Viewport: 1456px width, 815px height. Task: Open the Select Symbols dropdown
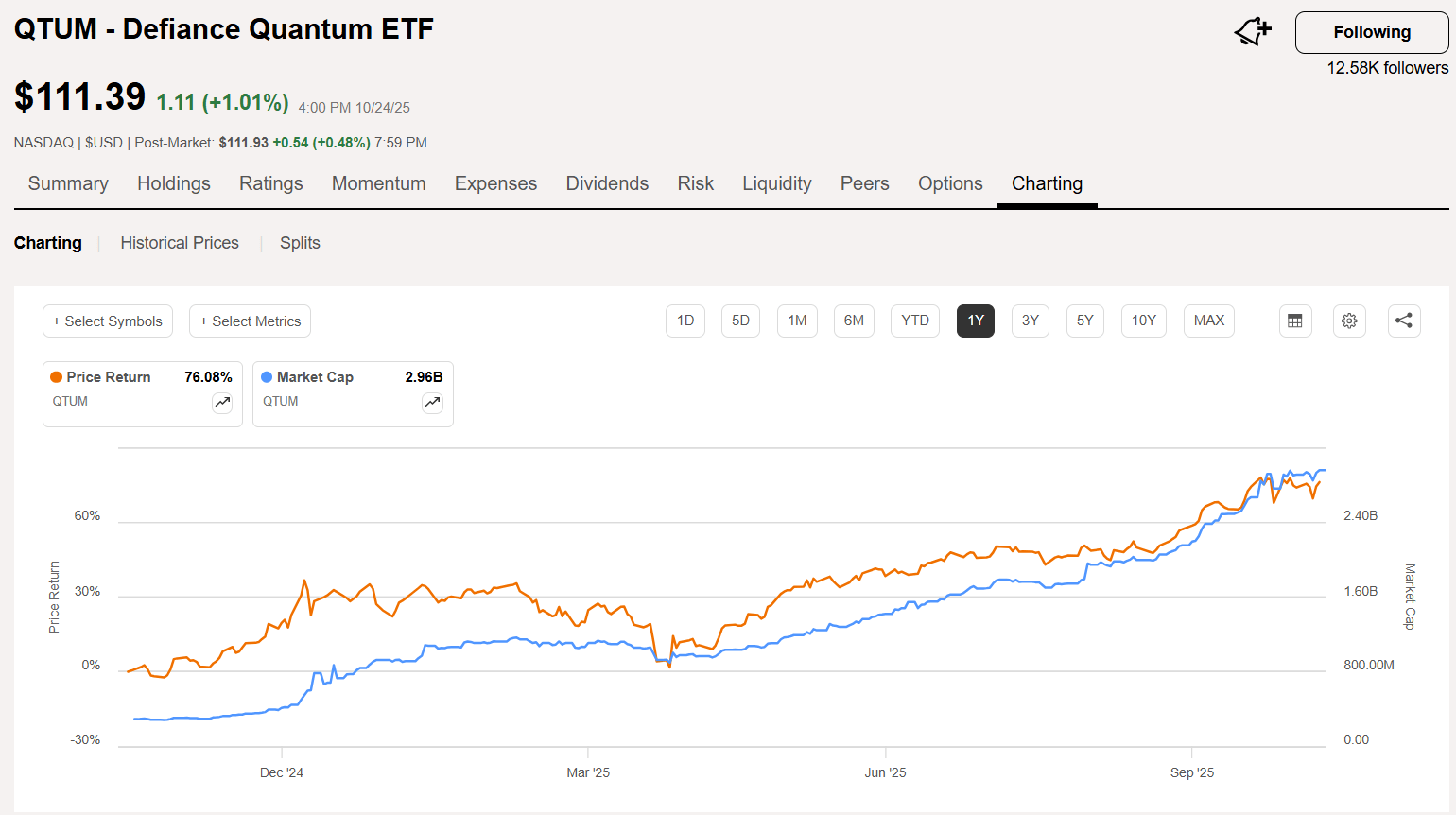point(108,321)
